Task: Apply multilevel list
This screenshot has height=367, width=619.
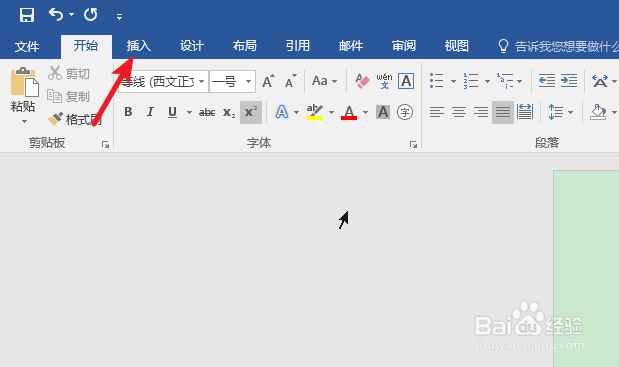Action: [505, 81]
